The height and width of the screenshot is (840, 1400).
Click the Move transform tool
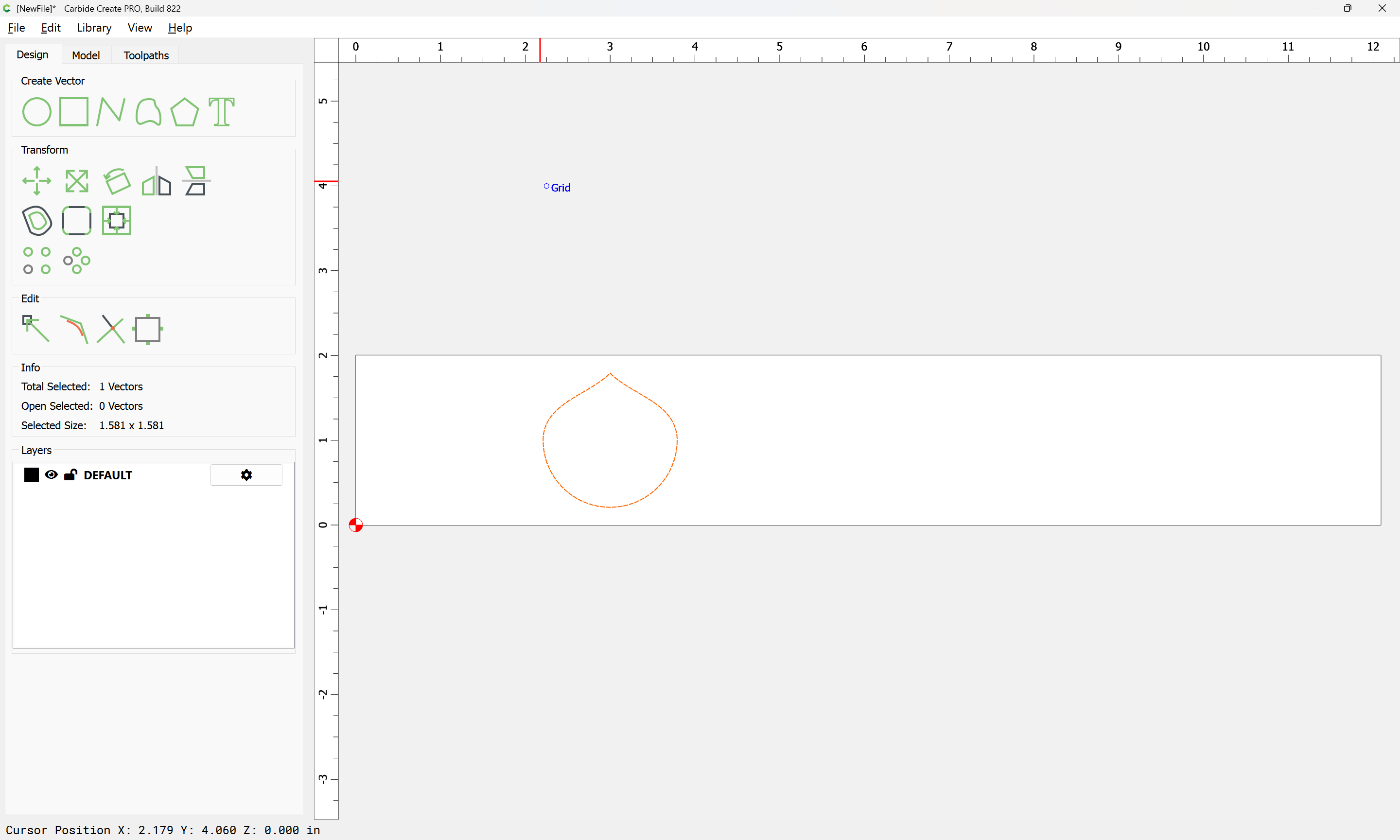tap(36, 181)
